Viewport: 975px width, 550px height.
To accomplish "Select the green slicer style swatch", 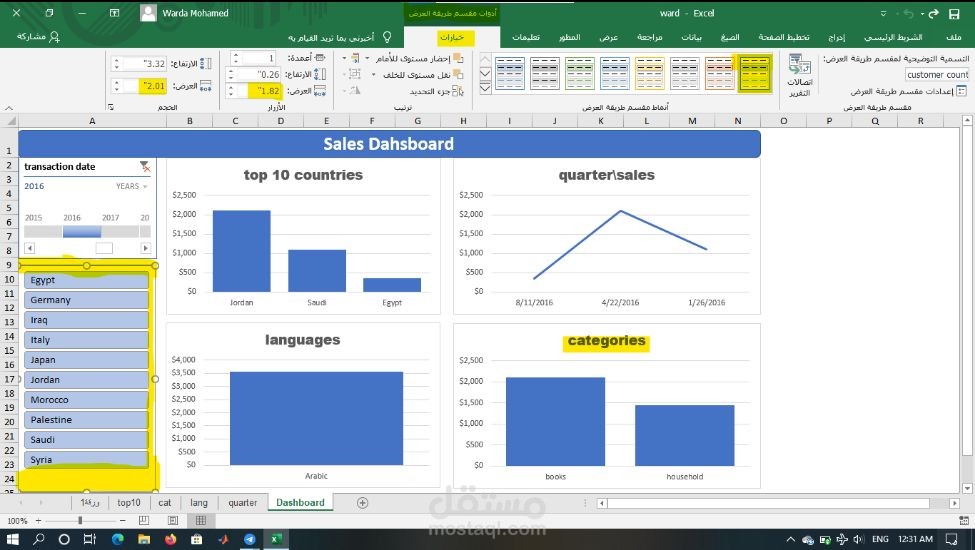I will (580, 73).
